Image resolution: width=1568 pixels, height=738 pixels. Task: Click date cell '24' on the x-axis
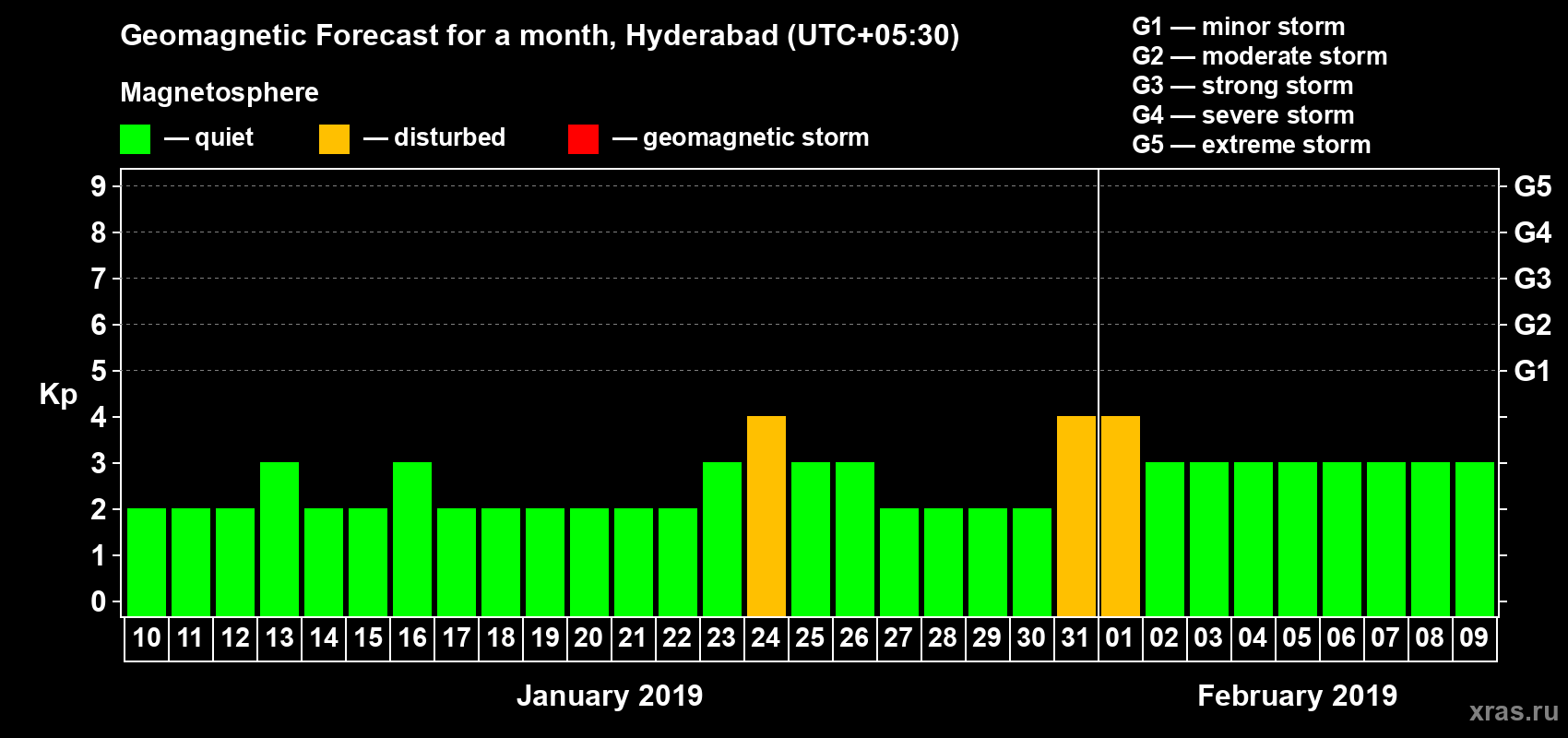pyautogui.click(x=766, y=638)
